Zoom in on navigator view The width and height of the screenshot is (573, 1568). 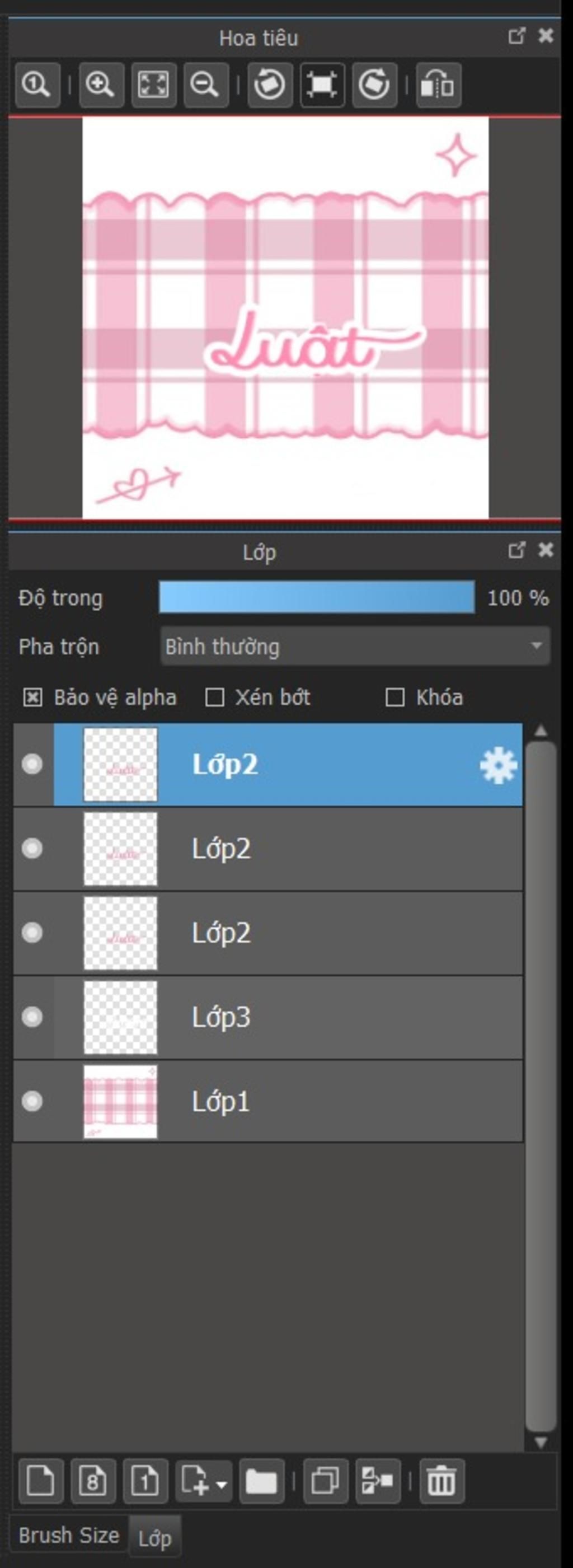pyautogui.click(x=101, y=85)
